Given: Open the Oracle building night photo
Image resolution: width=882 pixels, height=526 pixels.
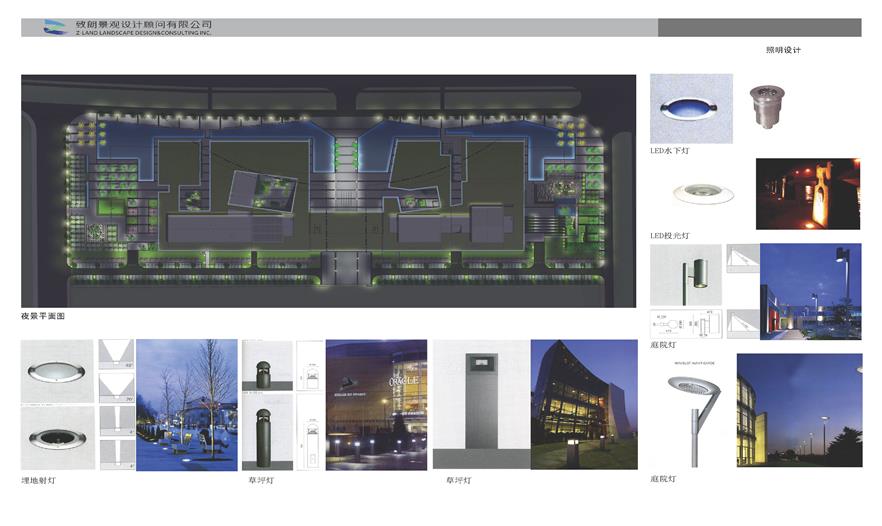Looking at the screenshot, I should click(x=374, y=405).
